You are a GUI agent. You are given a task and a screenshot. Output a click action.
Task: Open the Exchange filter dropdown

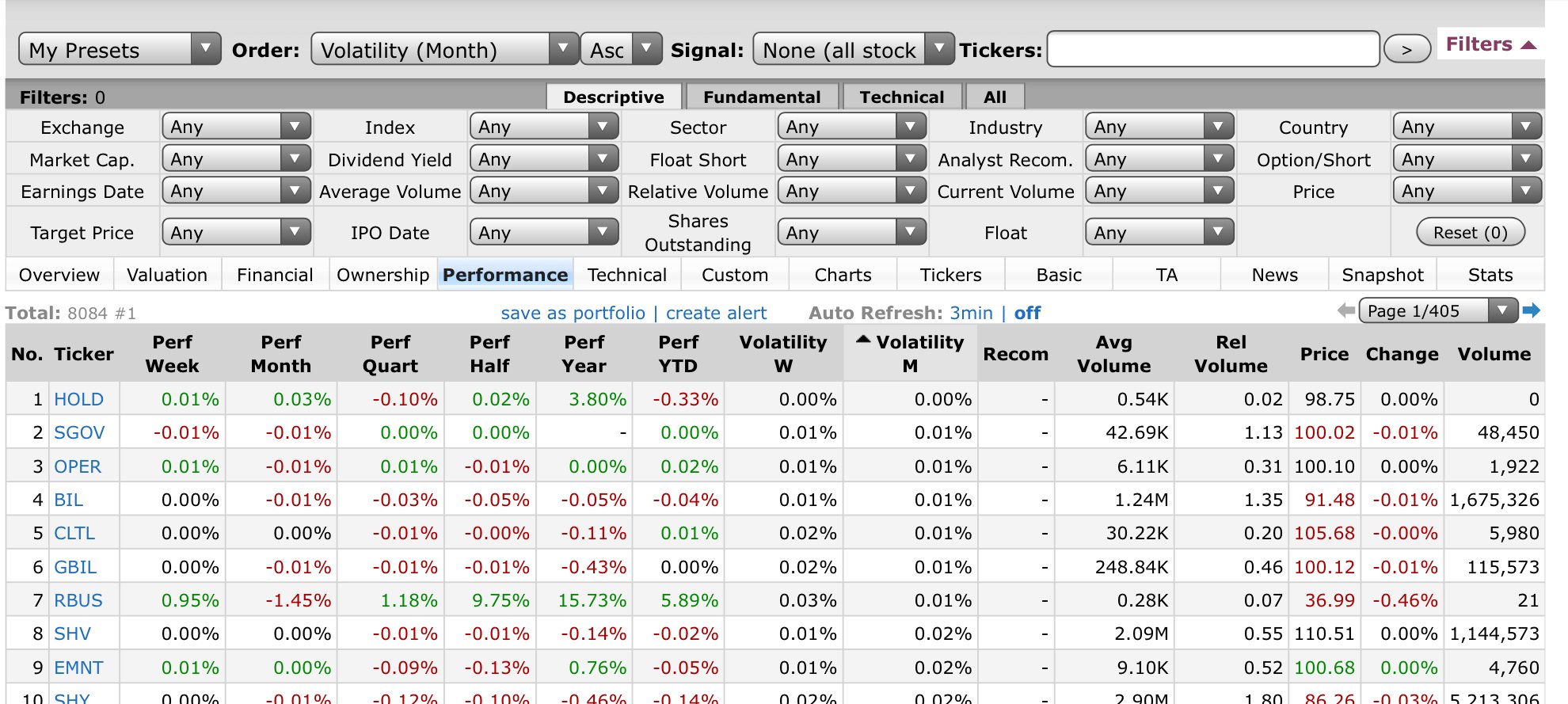tap(236, 127)
